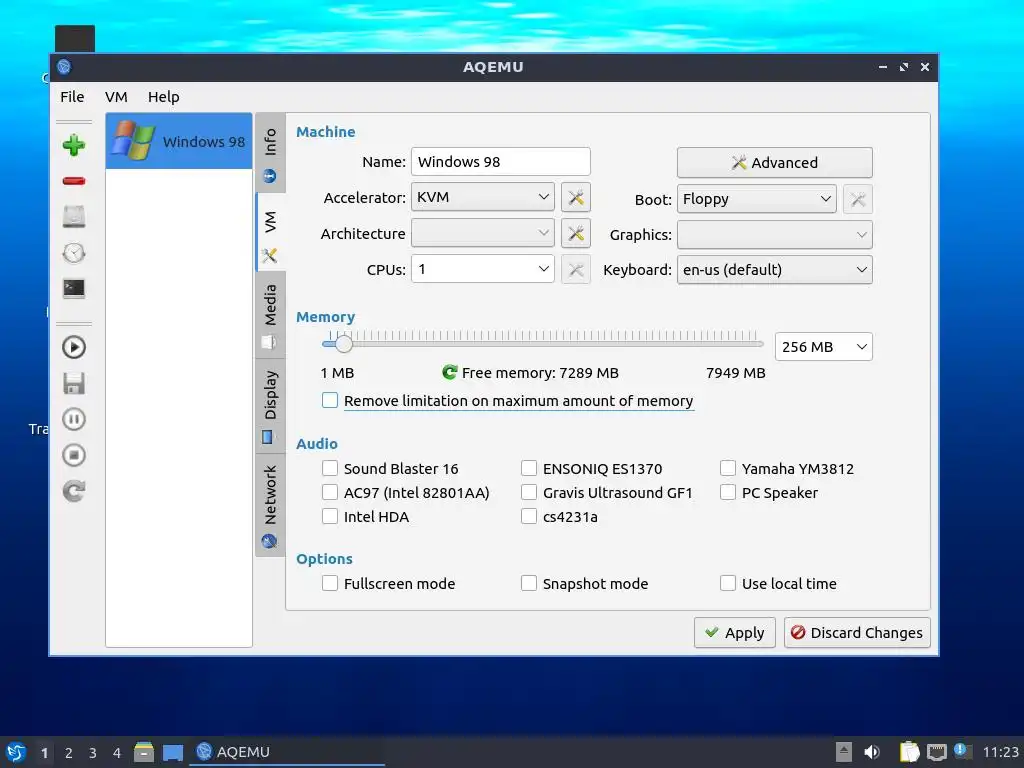Switch to workspace 4
The width and height of the screenshot is (1024, 768).
tap(117, 752)
